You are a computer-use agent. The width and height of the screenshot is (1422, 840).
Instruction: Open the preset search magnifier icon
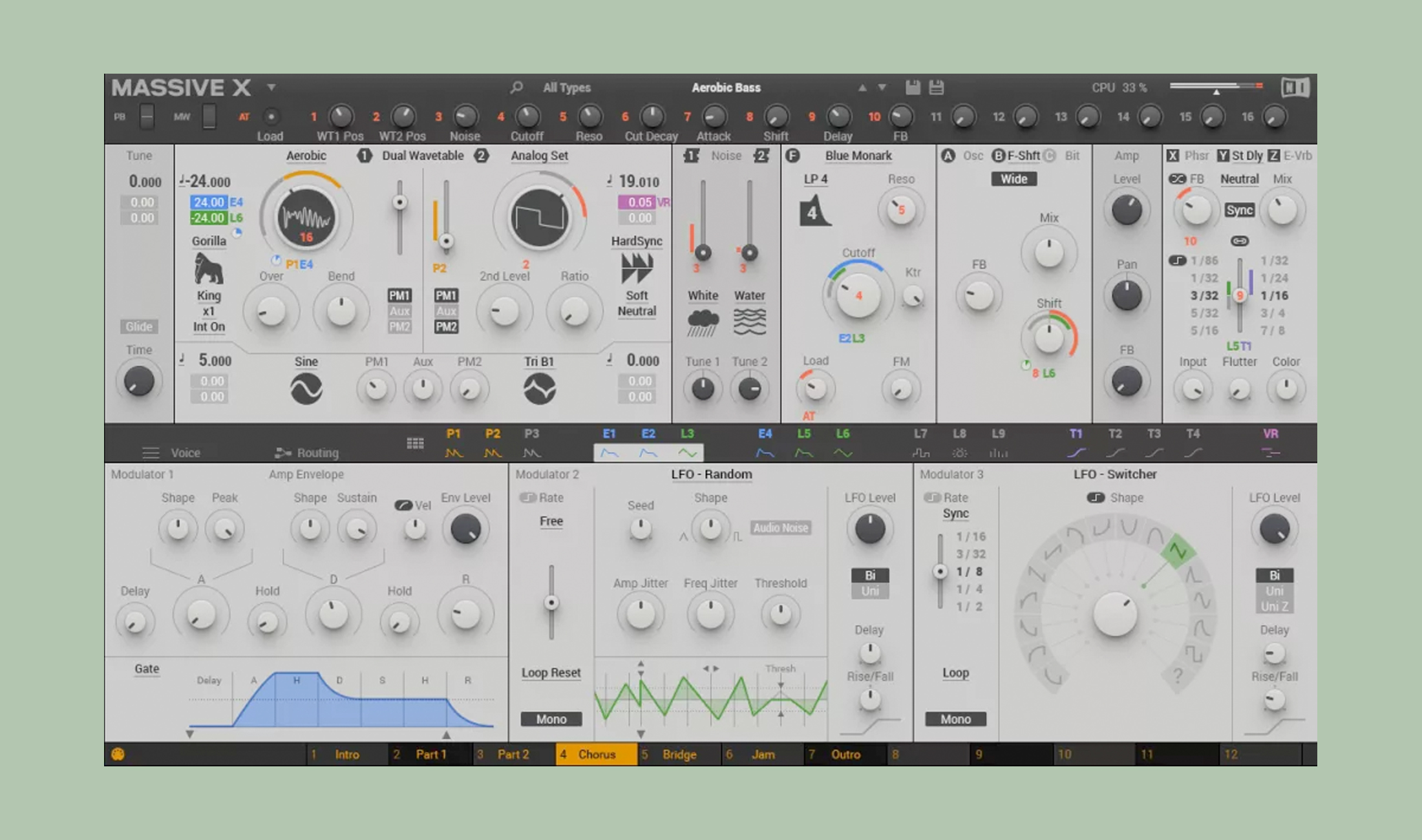(516, 87)
